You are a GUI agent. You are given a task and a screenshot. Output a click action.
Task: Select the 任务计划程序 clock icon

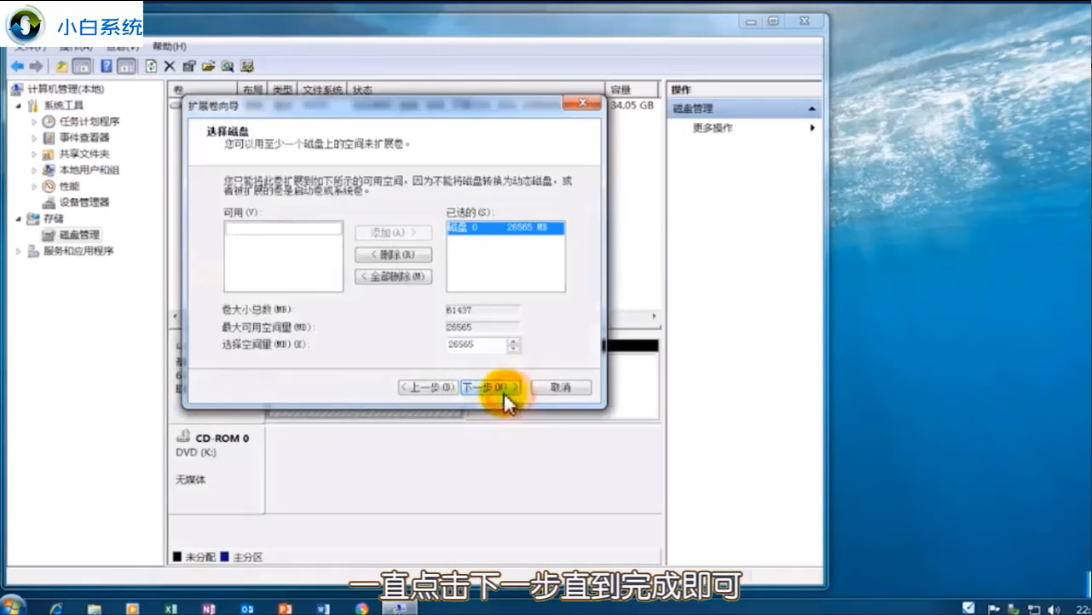point(48,122)
